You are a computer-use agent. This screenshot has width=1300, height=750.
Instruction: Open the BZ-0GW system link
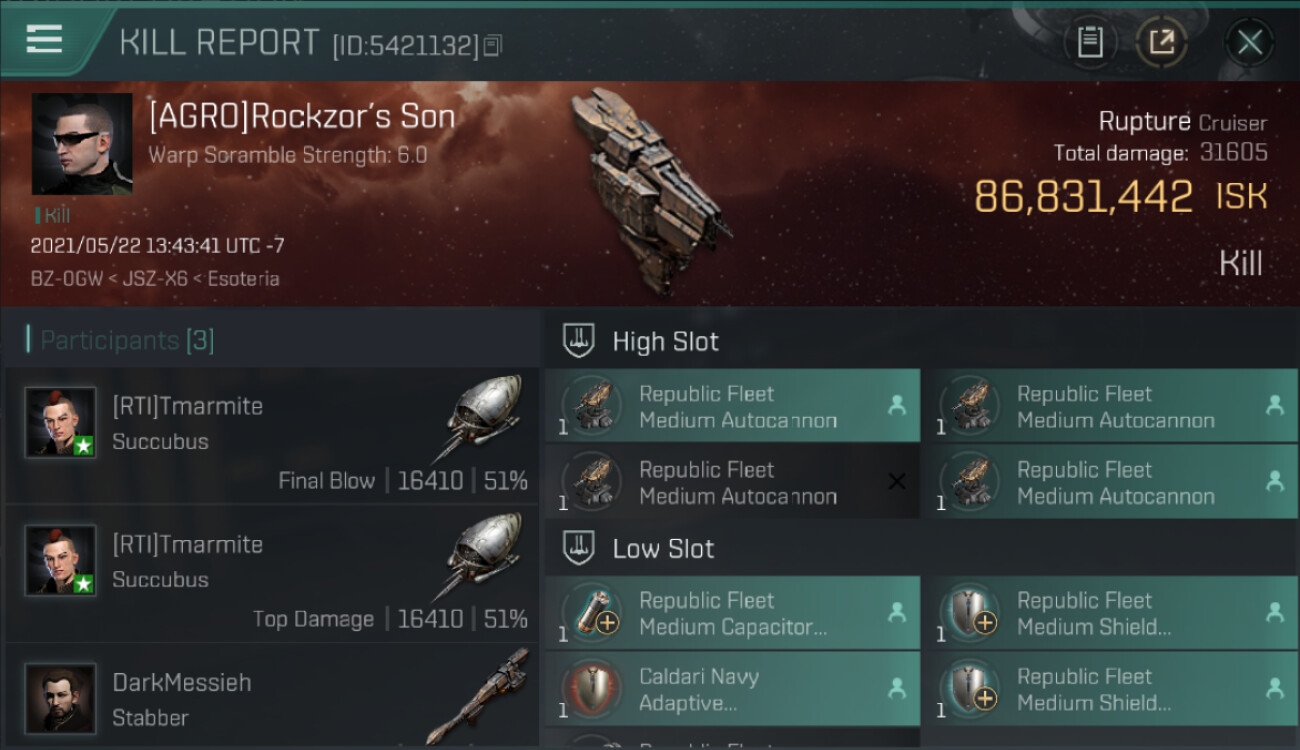click(x=67, y=278)
